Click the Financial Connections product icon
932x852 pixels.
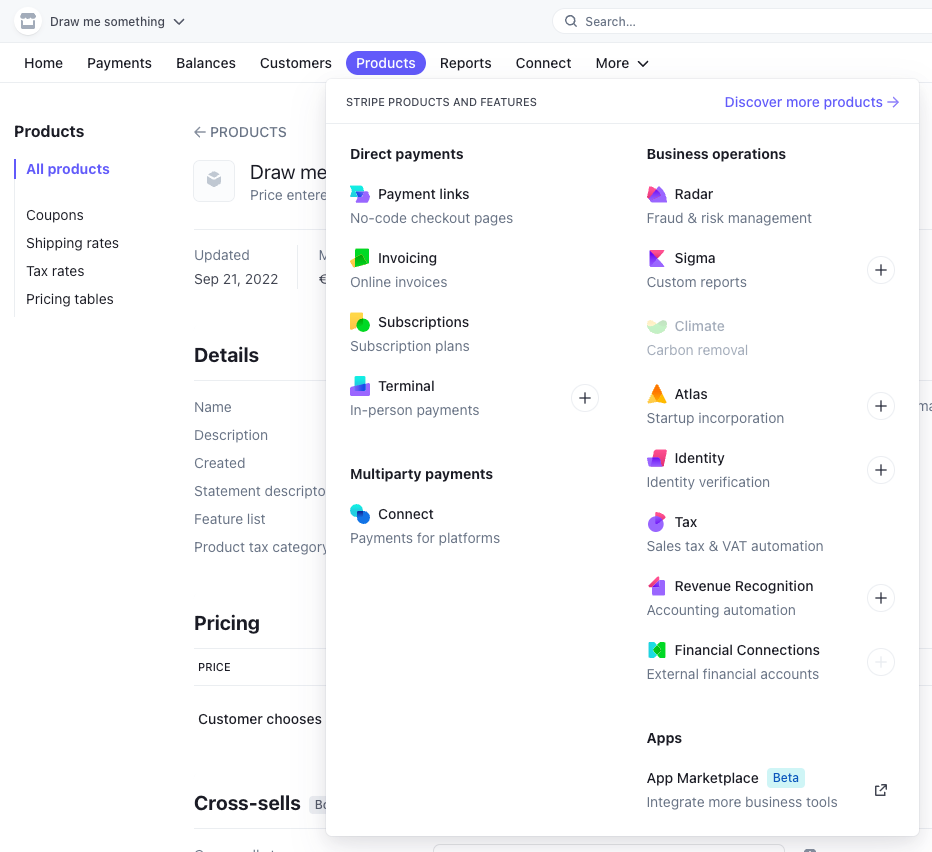(x=656, y=650)
